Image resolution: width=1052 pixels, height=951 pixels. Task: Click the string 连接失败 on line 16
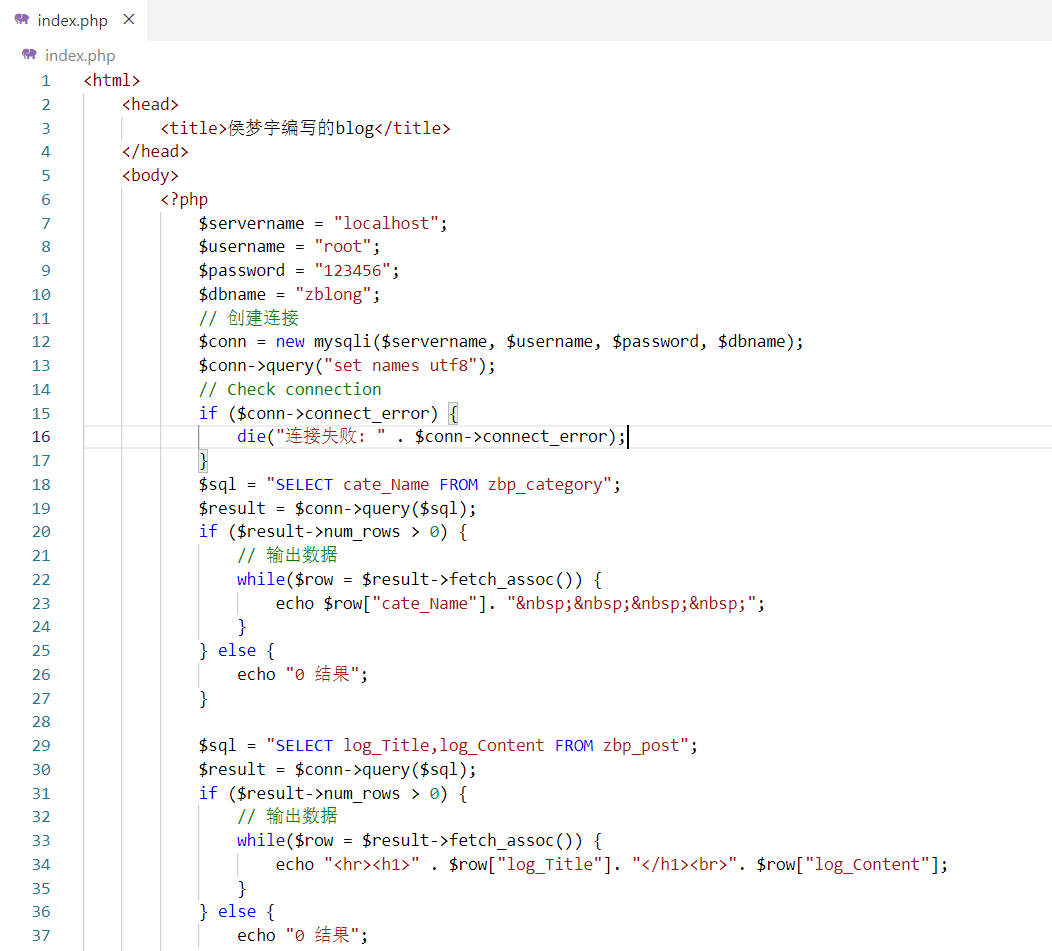[x=331, y=437]
